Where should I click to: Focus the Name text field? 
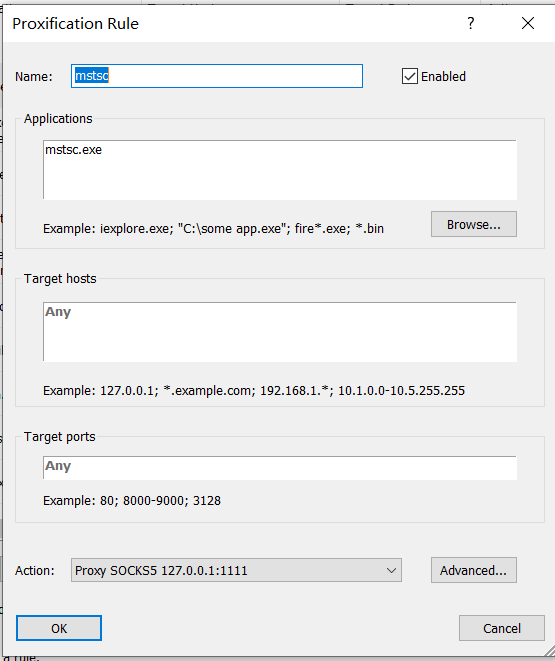click(x=217, y=76)
